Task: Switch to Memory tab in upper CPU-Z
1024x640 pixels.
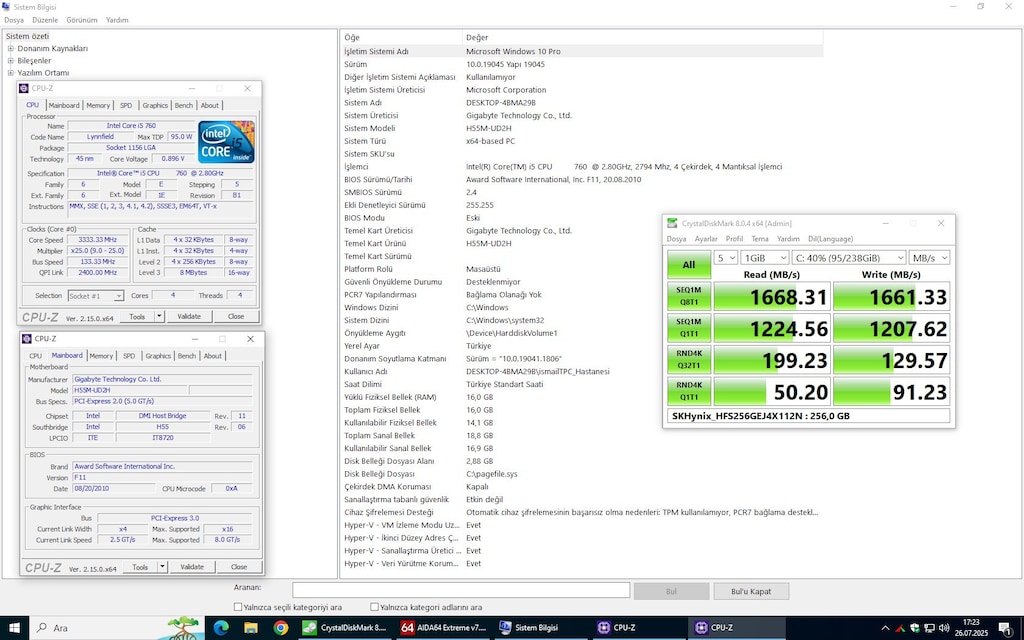Action: point(98,105)
